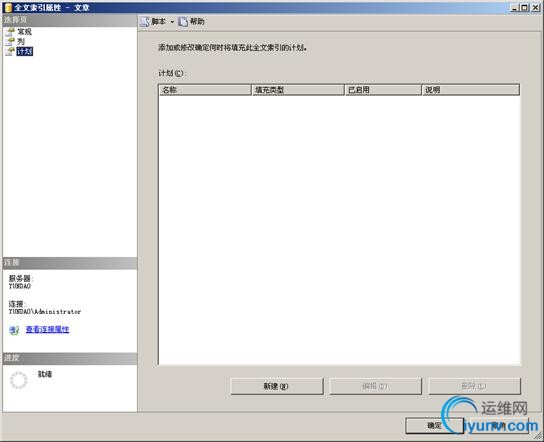Click the 就绪 progress status text

(x=45, y=374)
